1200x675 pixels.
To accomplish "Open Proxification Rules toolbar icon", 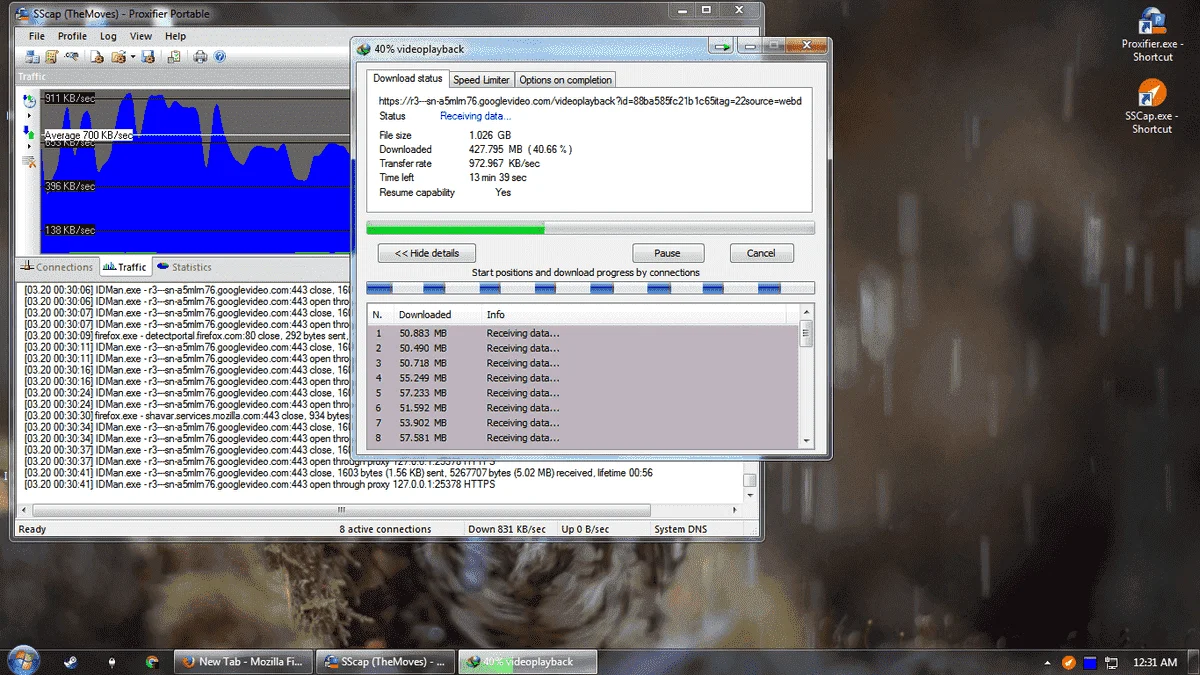I will coord(52,57).
